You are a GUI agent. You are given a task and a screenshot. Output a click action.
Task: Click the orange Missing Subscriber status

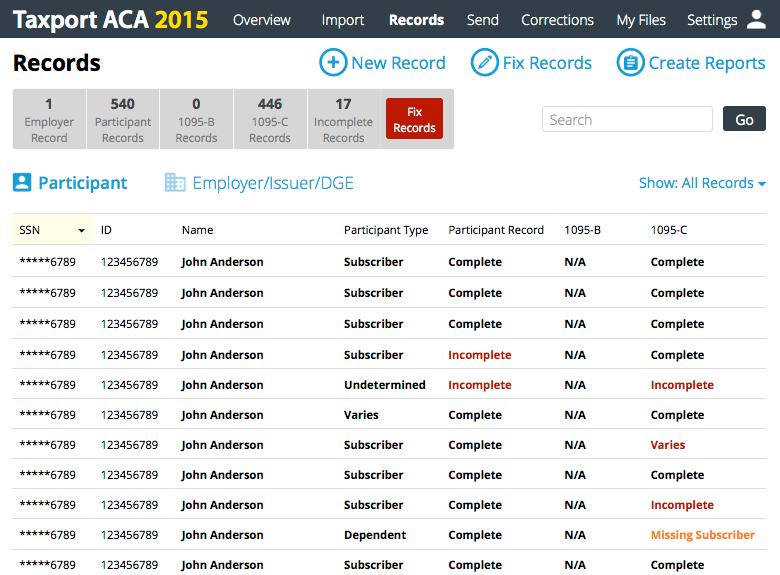[x=702, y=535]
